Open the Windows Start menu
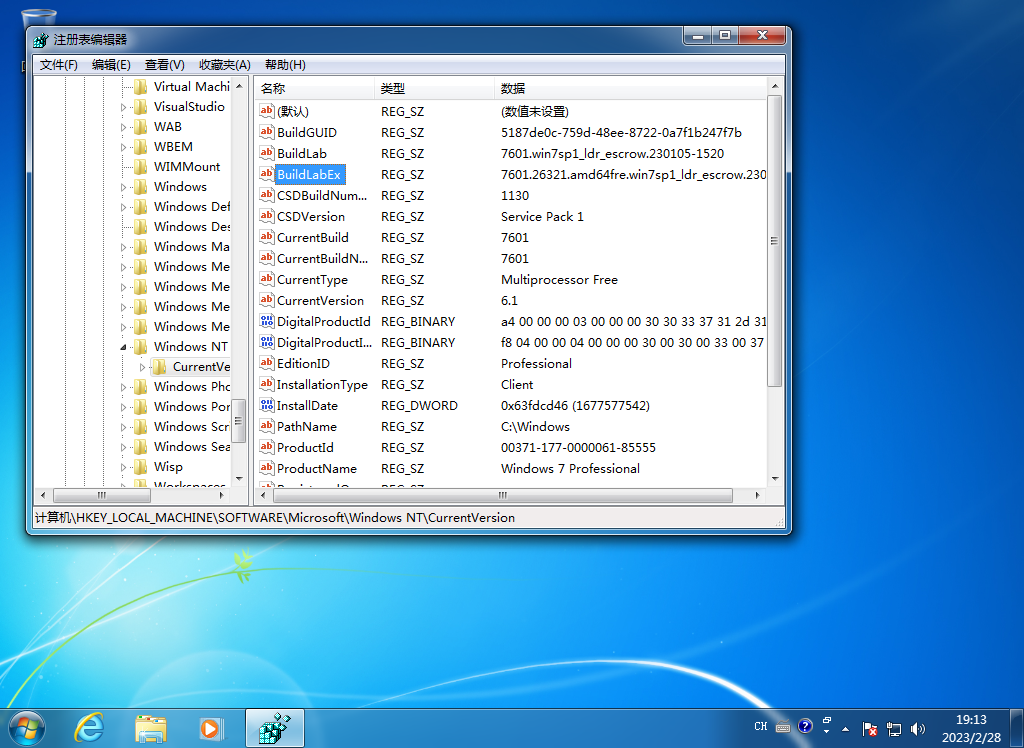 click(x=27, y=728)
